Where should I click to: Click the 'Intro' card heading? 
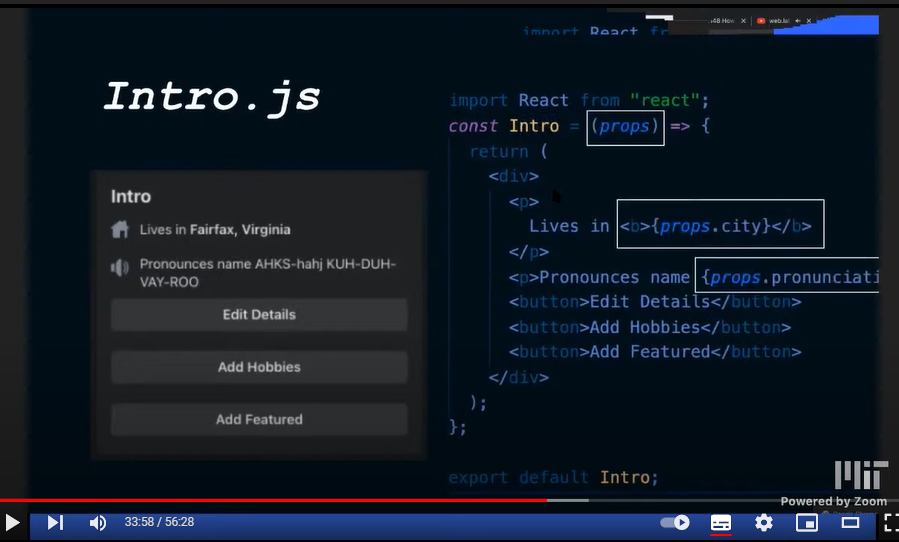131,197
